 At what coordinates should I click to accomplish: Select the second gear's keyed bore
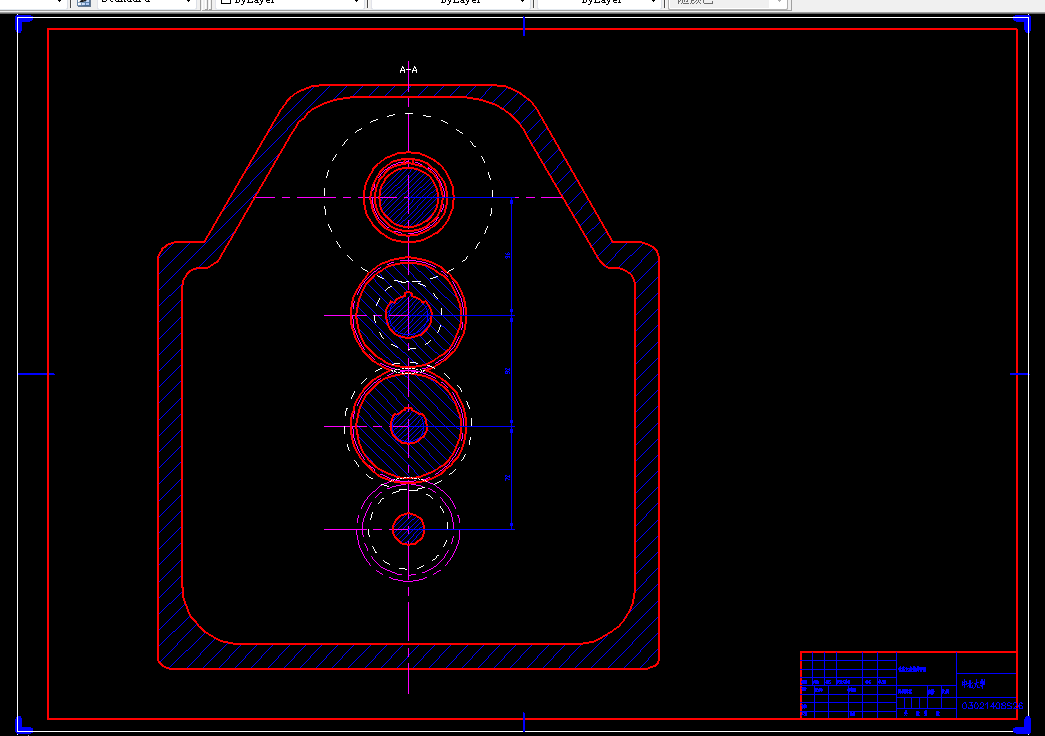(408, 315)
